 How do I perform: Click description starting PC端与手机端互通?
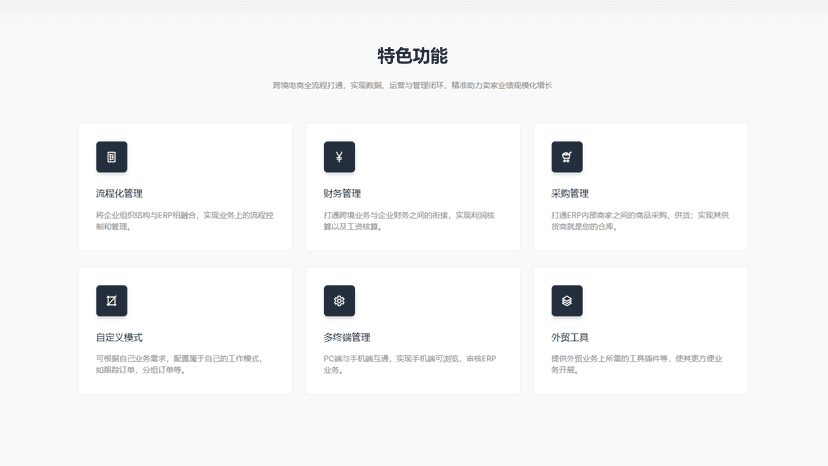410,364
